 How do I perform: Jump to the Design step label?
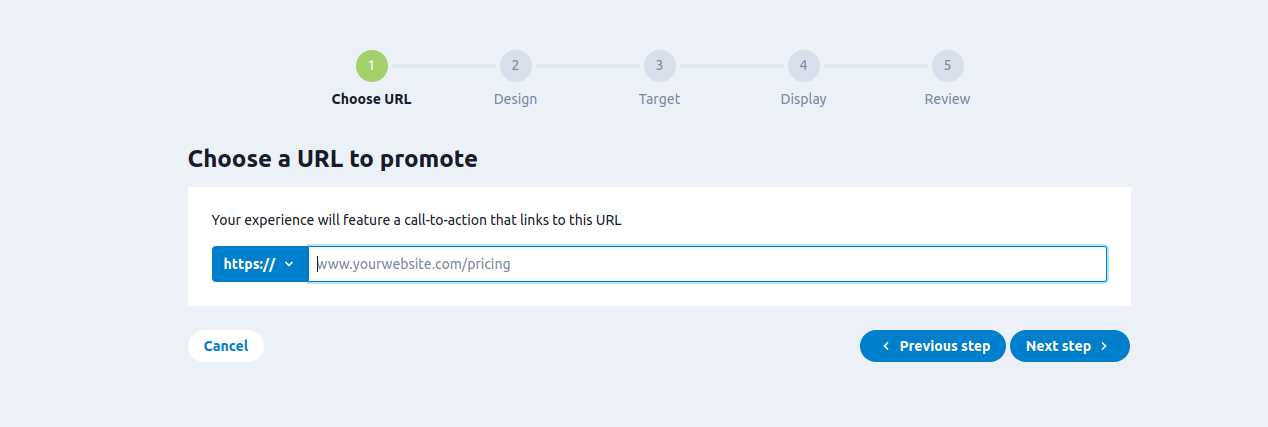tap(515, 99)
